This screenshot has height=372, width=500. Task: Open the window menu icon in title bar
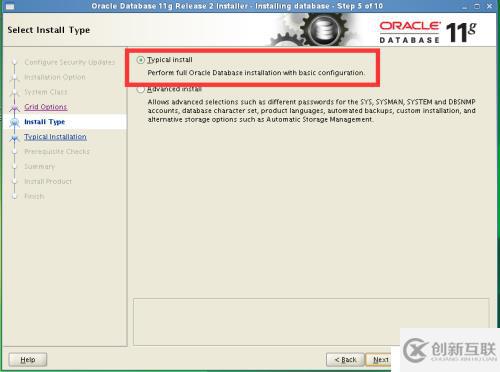coord(10,6)
